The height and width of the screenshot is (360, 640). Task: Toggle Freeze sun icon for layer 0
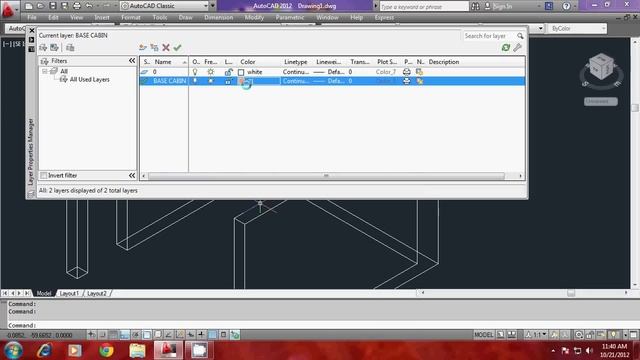(211, 72)
